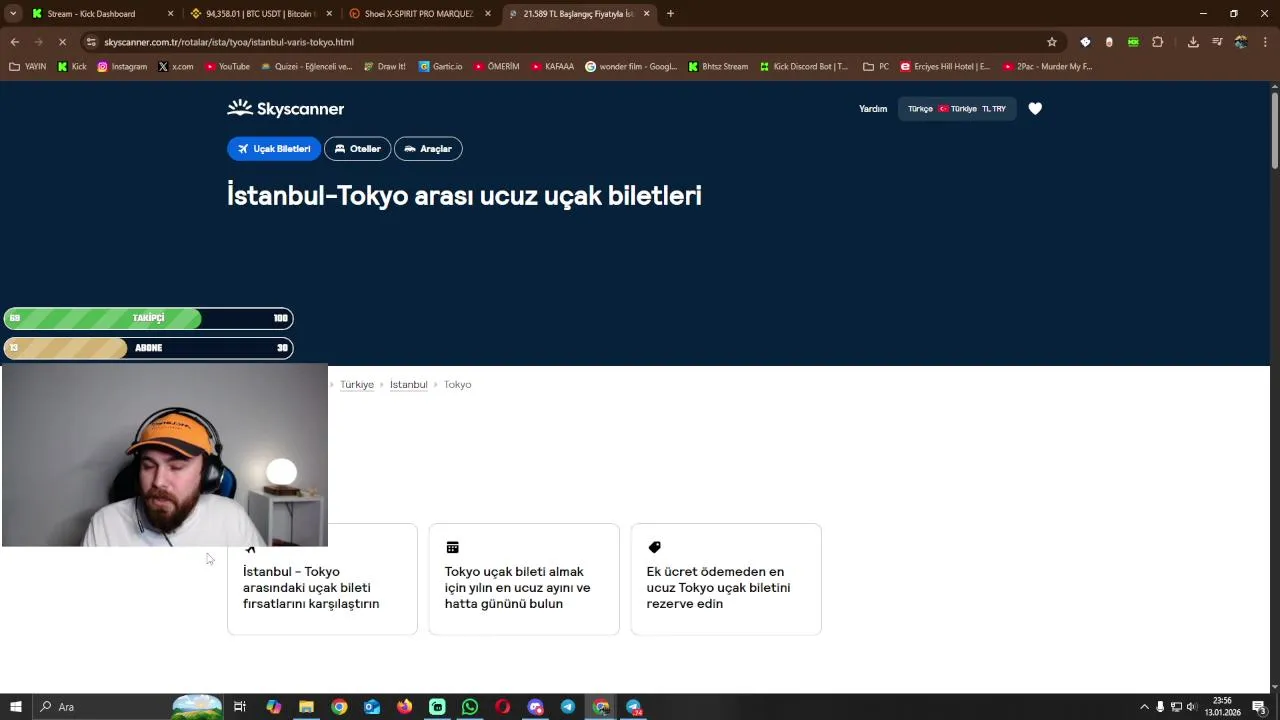The width and height of the screenshot is (1280, 720).
Task: Click the yılın en ucuz ayını card
Action: coord(524,579)
